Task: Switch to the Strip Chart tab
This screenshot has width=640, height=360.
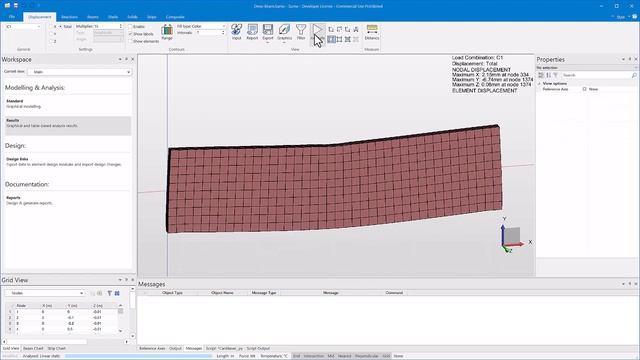Action: click(x=56, y=349)
